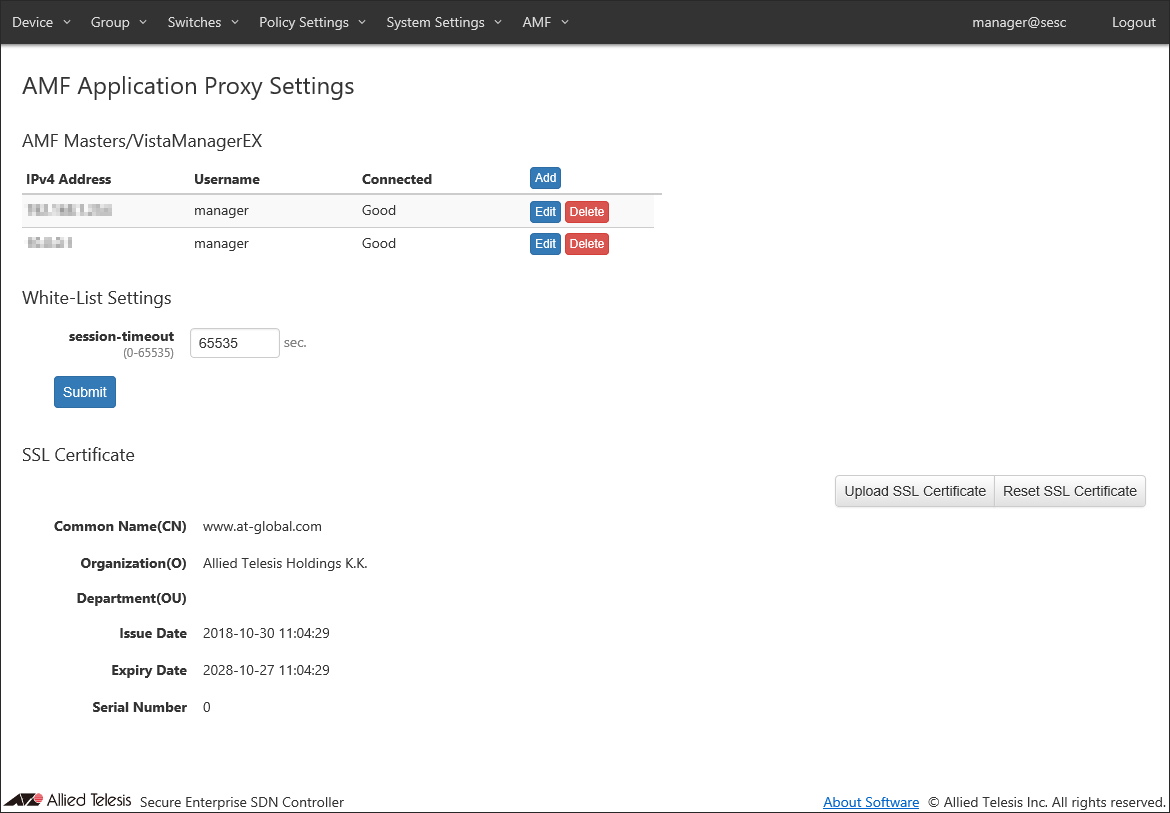The width and height of the screenshot is (1170, 813).
Task: Log out using the Logout link
Action: [x=1133, y=22]
